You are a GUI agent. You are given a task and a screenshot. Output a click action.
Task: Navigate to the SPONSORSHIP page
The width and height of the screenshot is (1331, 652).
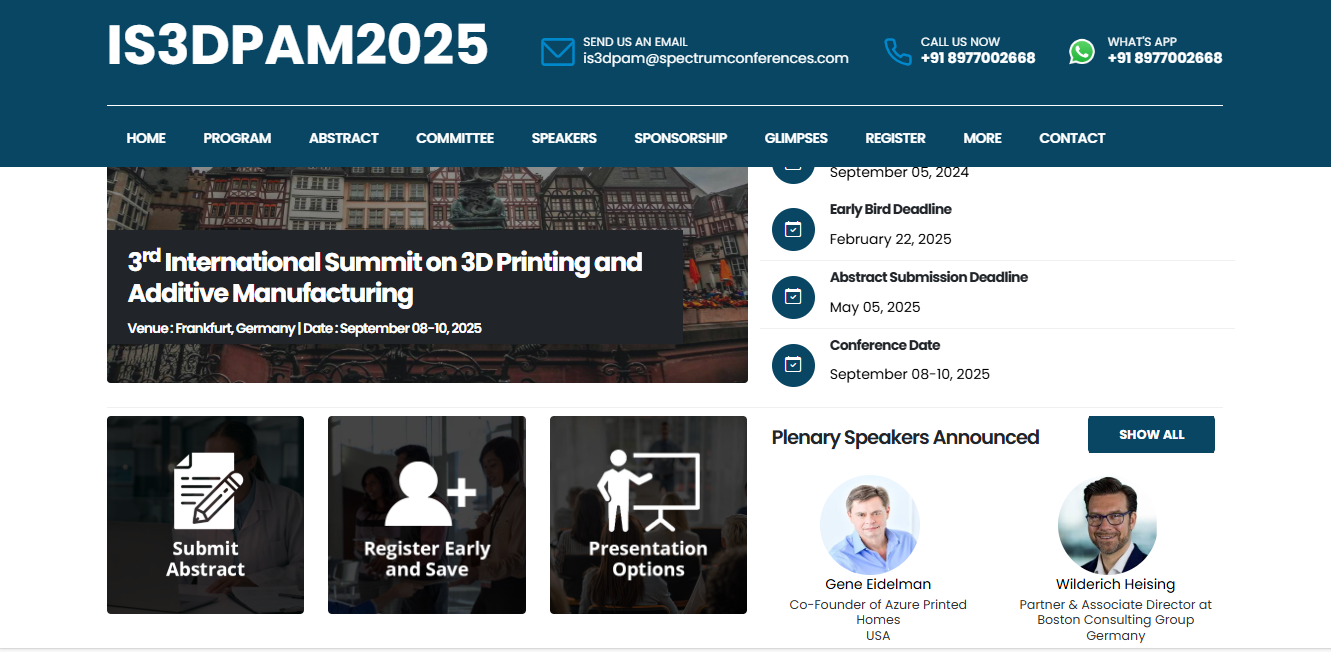point(680,138)
